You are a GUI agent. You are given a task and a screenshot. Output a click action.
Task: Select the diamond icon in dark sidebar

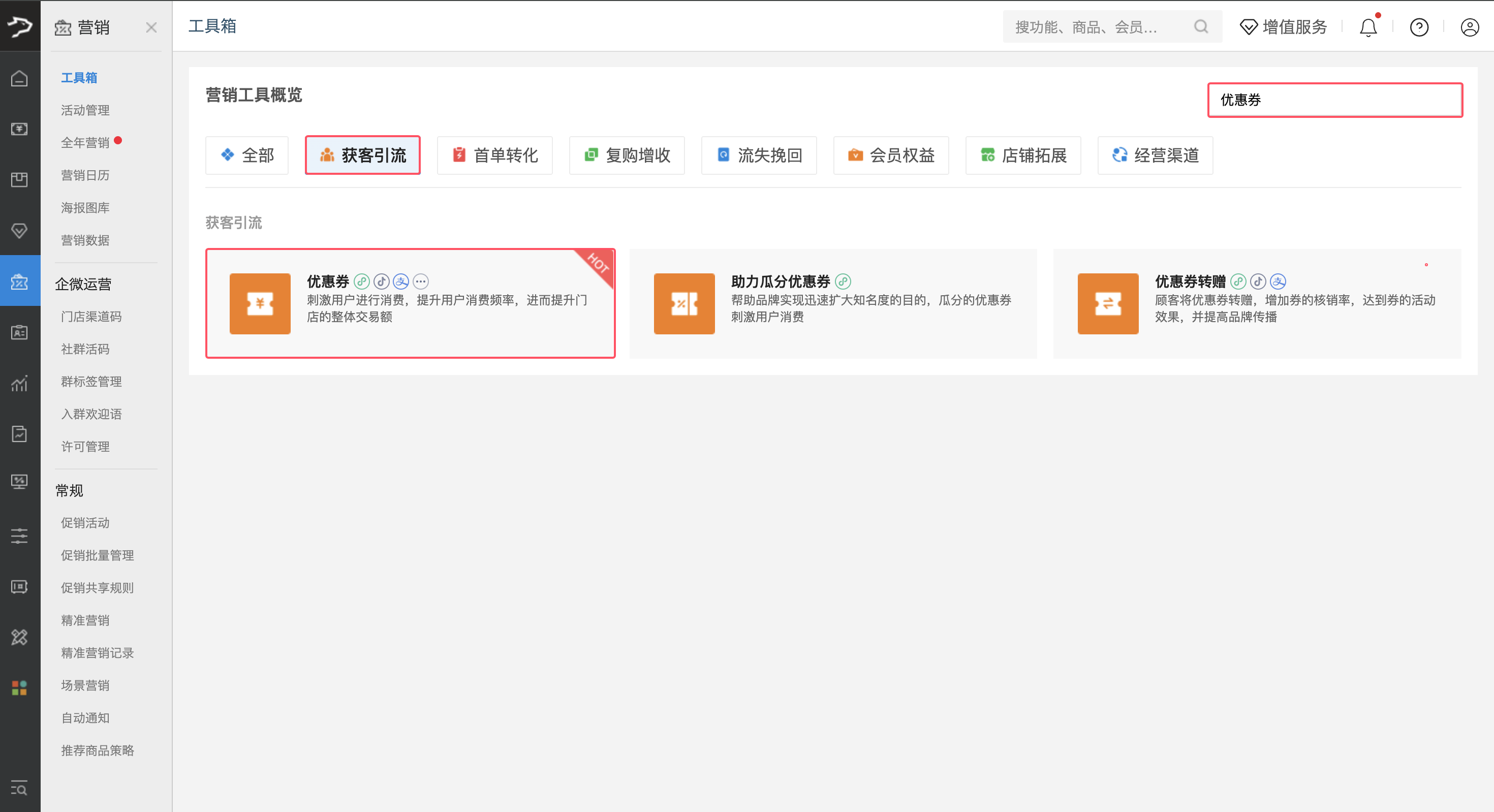pos(19,231)
